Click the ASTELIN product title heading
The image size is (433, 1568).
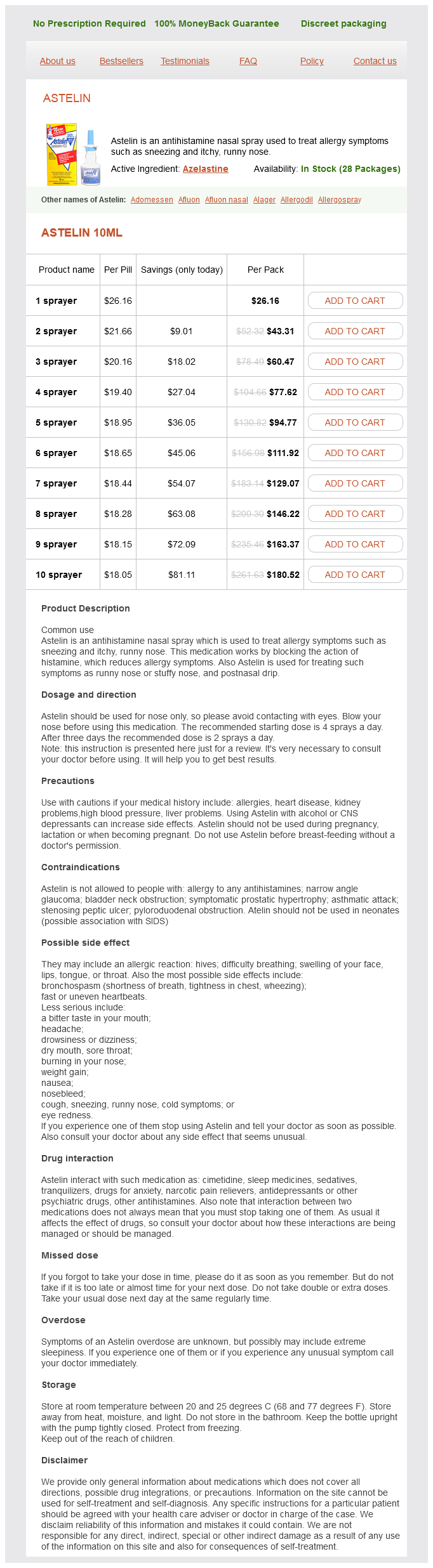(67, 98)
